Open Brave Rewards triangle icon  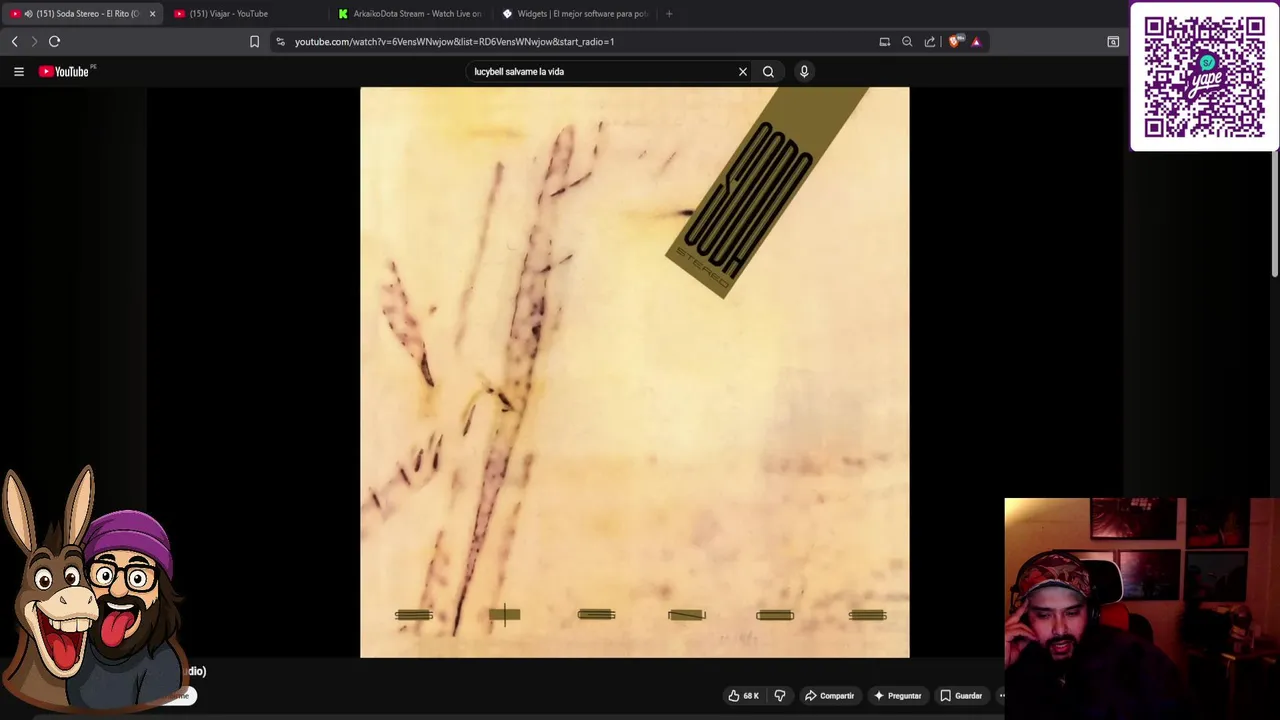(x=977, y=41)
